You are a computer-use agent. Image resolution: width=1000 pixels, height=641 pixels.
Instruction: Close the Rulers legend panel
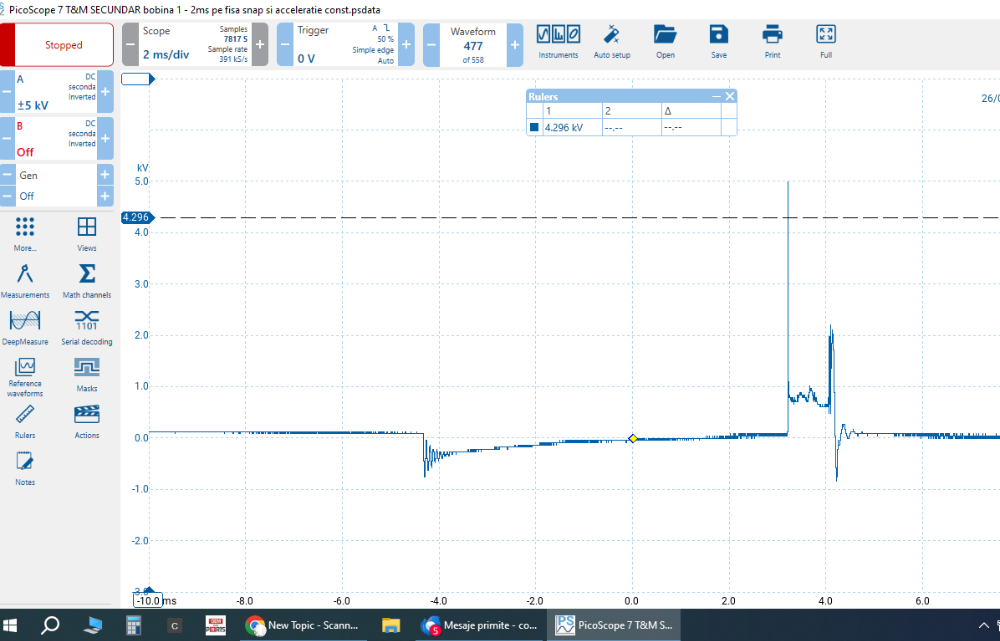click(730, 96)
